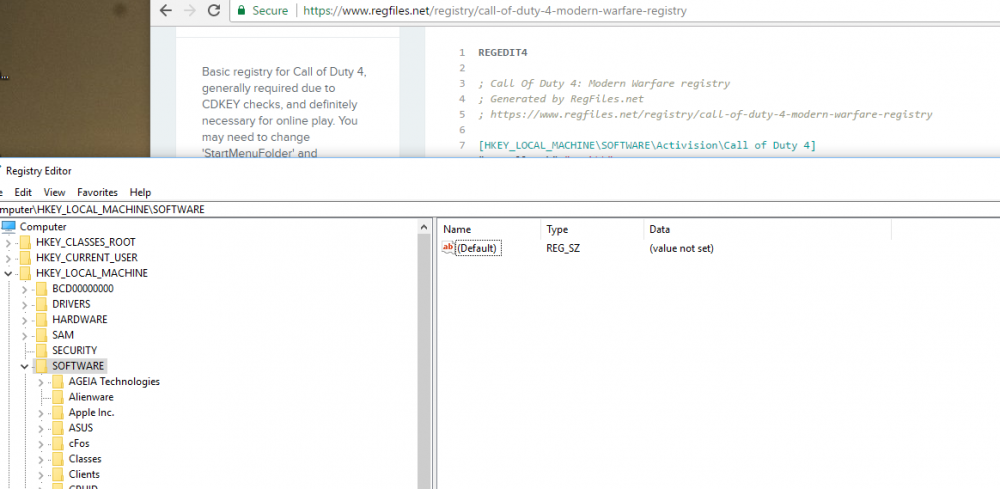Click the registry tree vertical scrollbar
The image size is (1000, 489).
point(425,350)
